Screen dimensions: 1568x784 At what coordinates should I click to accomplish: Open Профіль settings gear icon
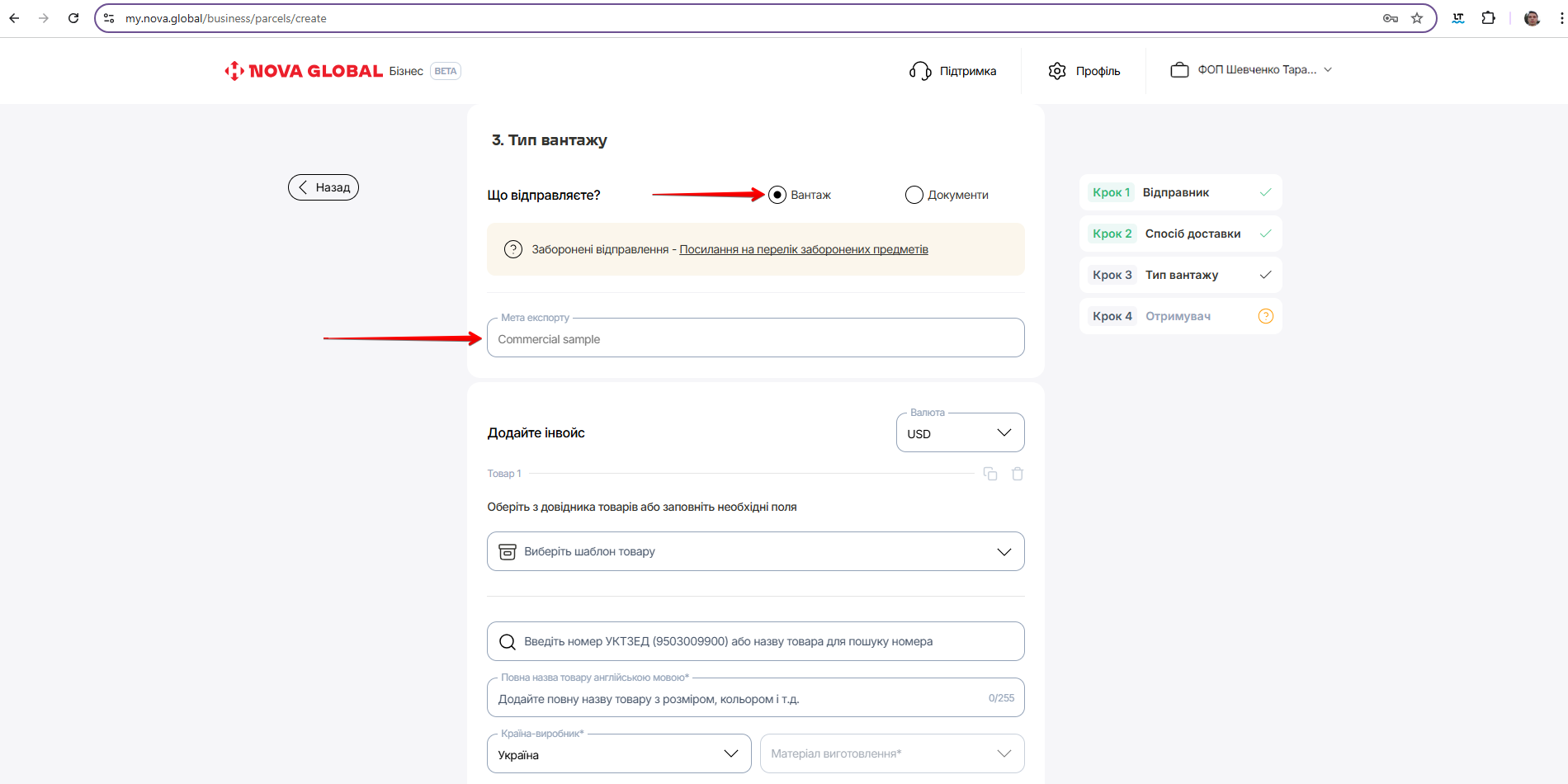click(x=1057, y=71)
